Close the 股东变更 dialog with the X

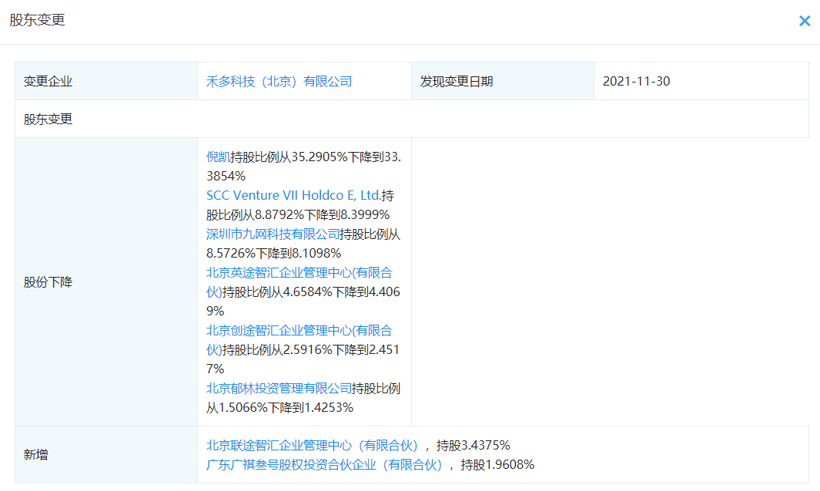(x=804, y=21)
